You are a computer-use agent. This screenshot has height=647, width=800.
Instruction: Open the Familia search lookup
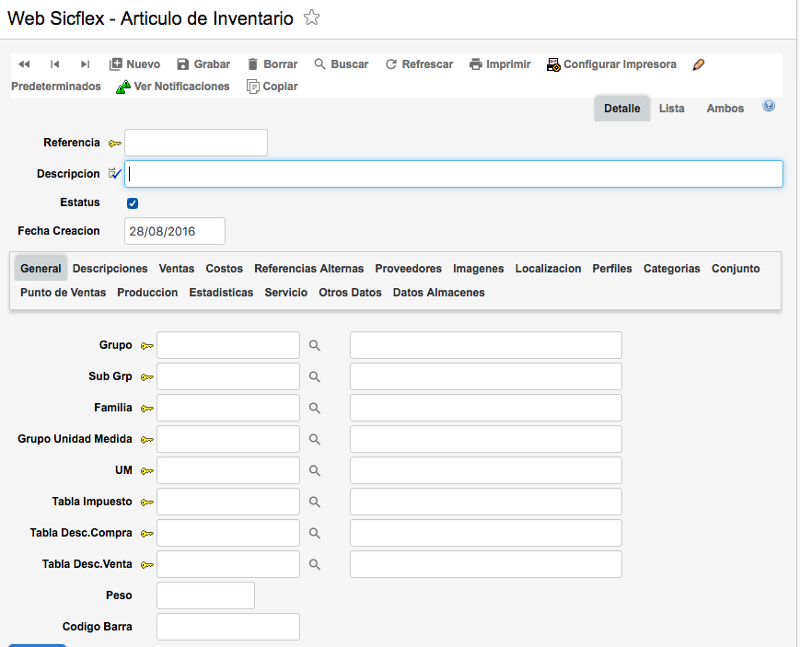(314, 408)
